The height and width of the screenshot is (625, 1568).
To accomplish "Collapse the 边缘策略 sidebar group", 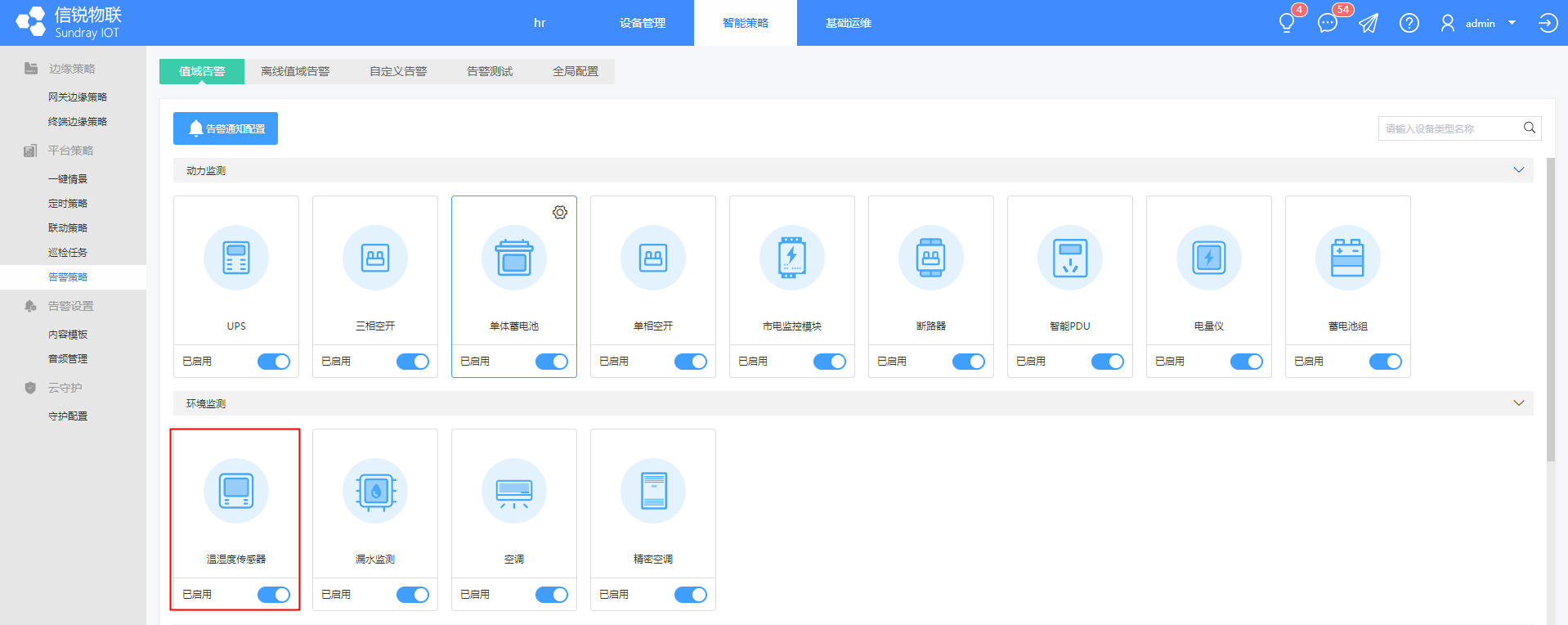I will tap(73, 69).
